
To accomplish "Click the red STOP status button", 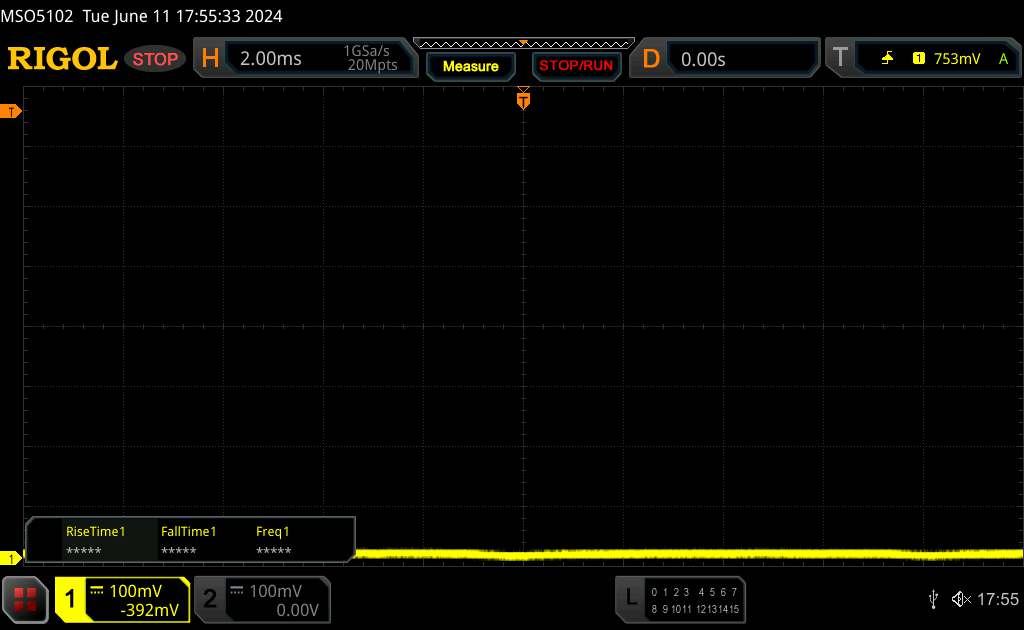I will point(156,59).
